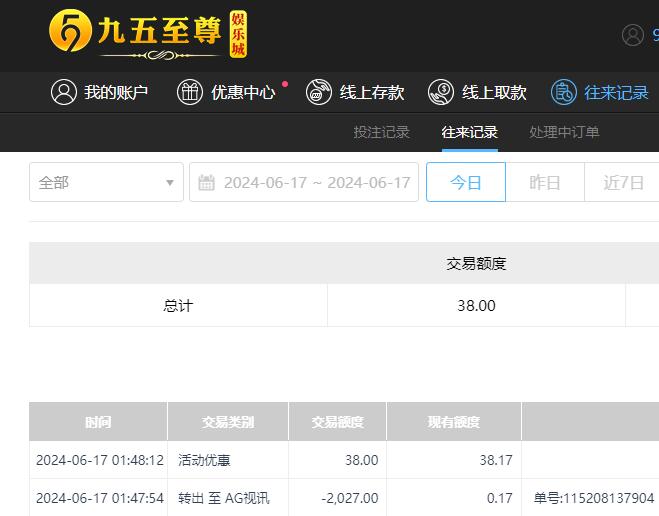Click the 优惠中心 gift box icon

(190, 92)
